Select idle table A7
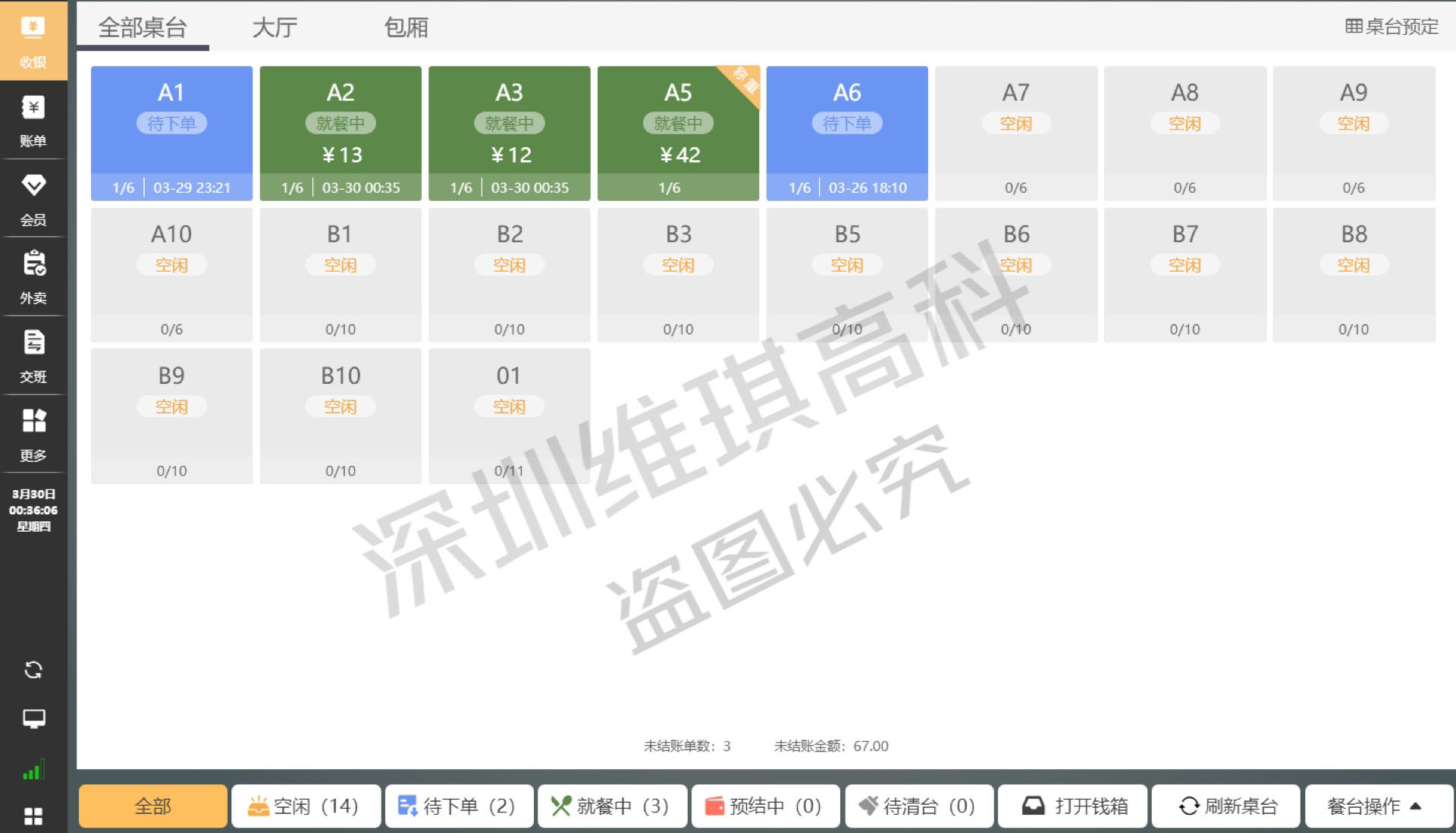 1016,134
